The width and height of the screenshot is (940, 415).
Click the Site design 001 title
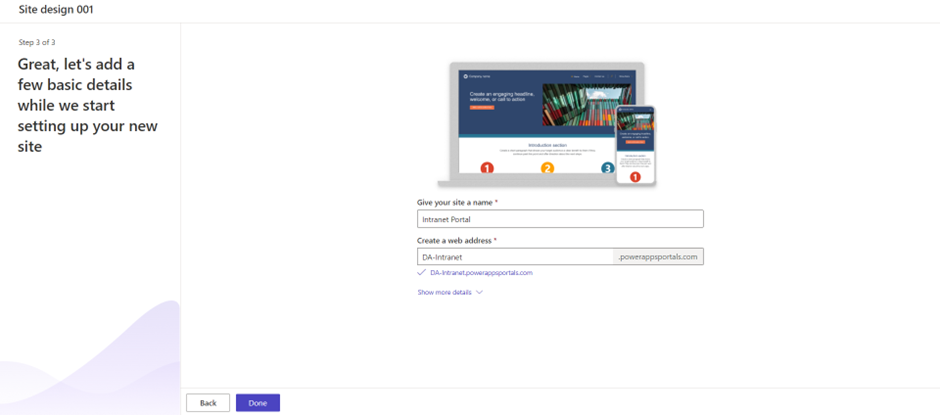tap(56, 10)
